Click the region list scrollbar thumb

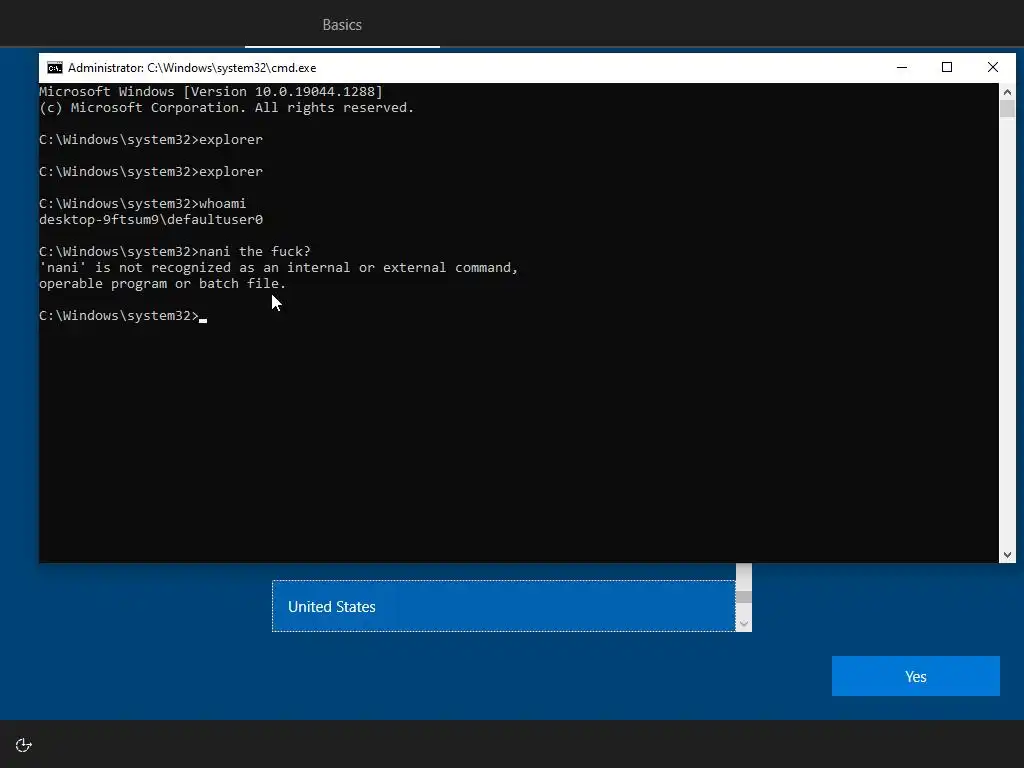tap(744, 597)
